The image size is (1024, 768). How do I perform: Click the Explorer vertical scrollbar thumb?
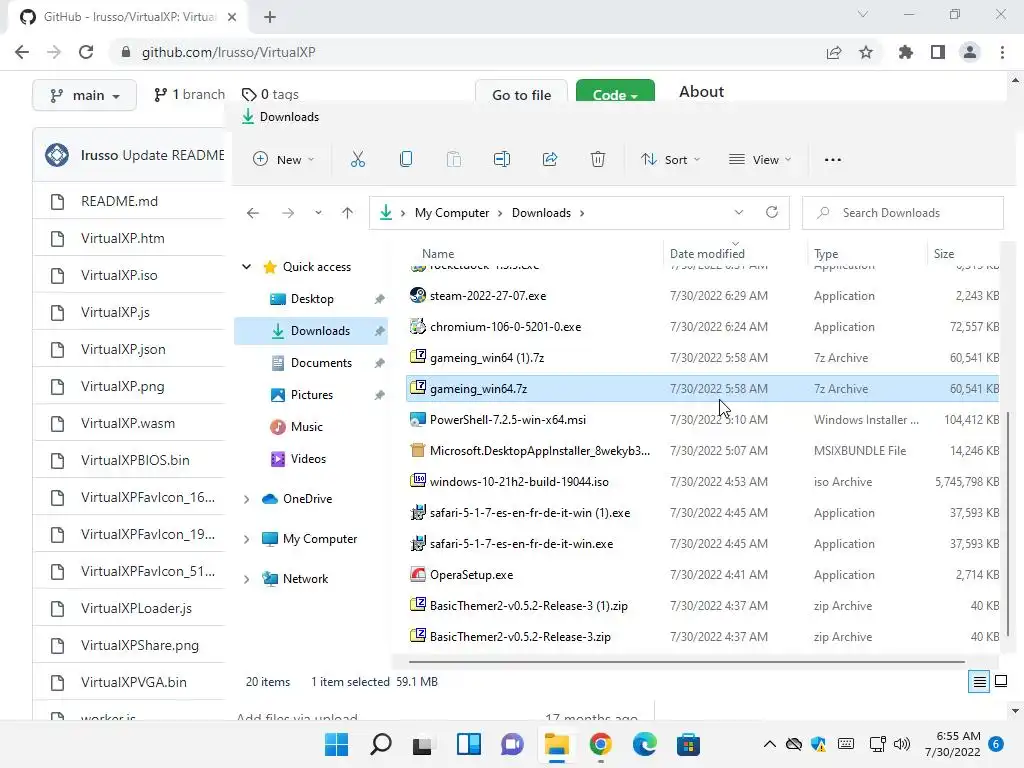(1010, 522)
